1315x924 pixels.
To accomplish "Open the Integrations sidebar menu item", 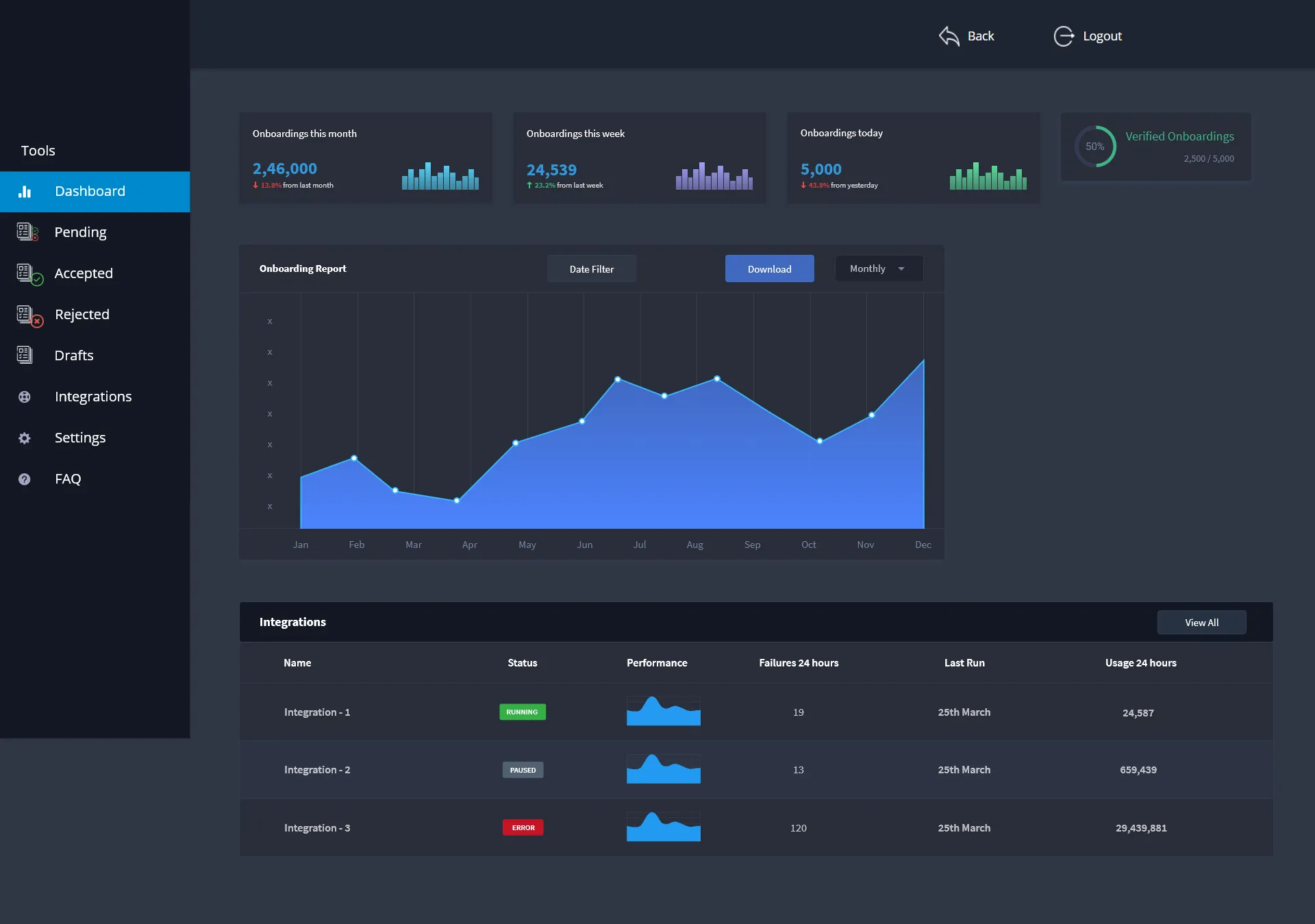I will (93, 397).
